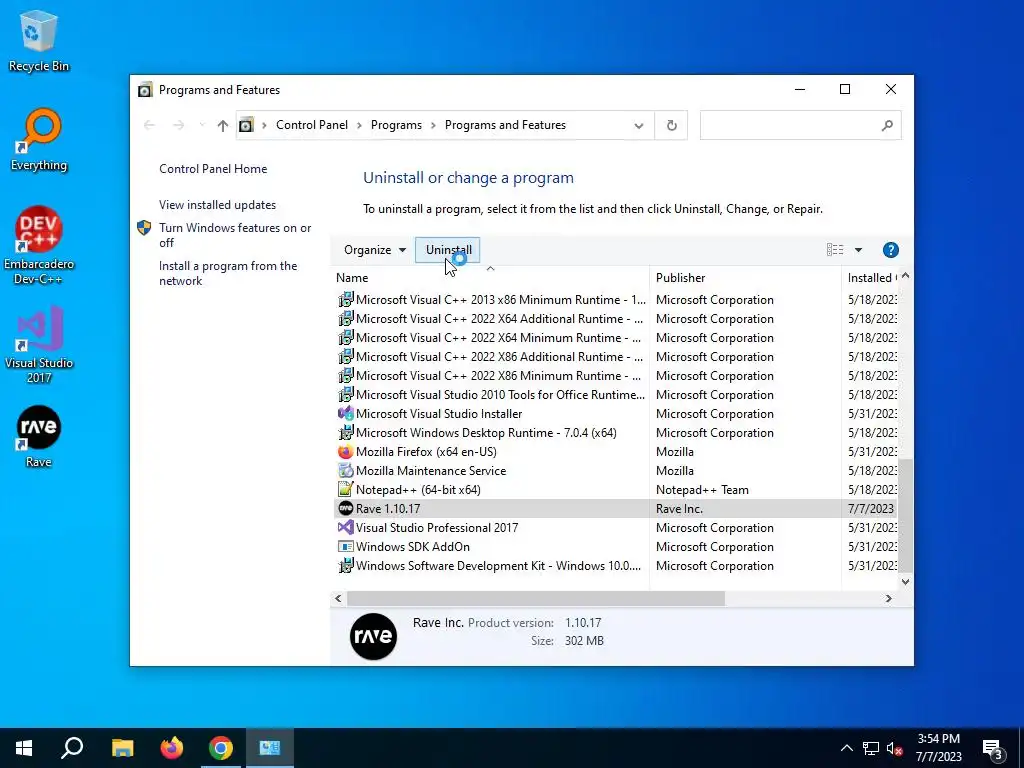Screen dimensions: 1024x768
Task: Click the Visual Studio Installer row icon
Action: point(345,414)
